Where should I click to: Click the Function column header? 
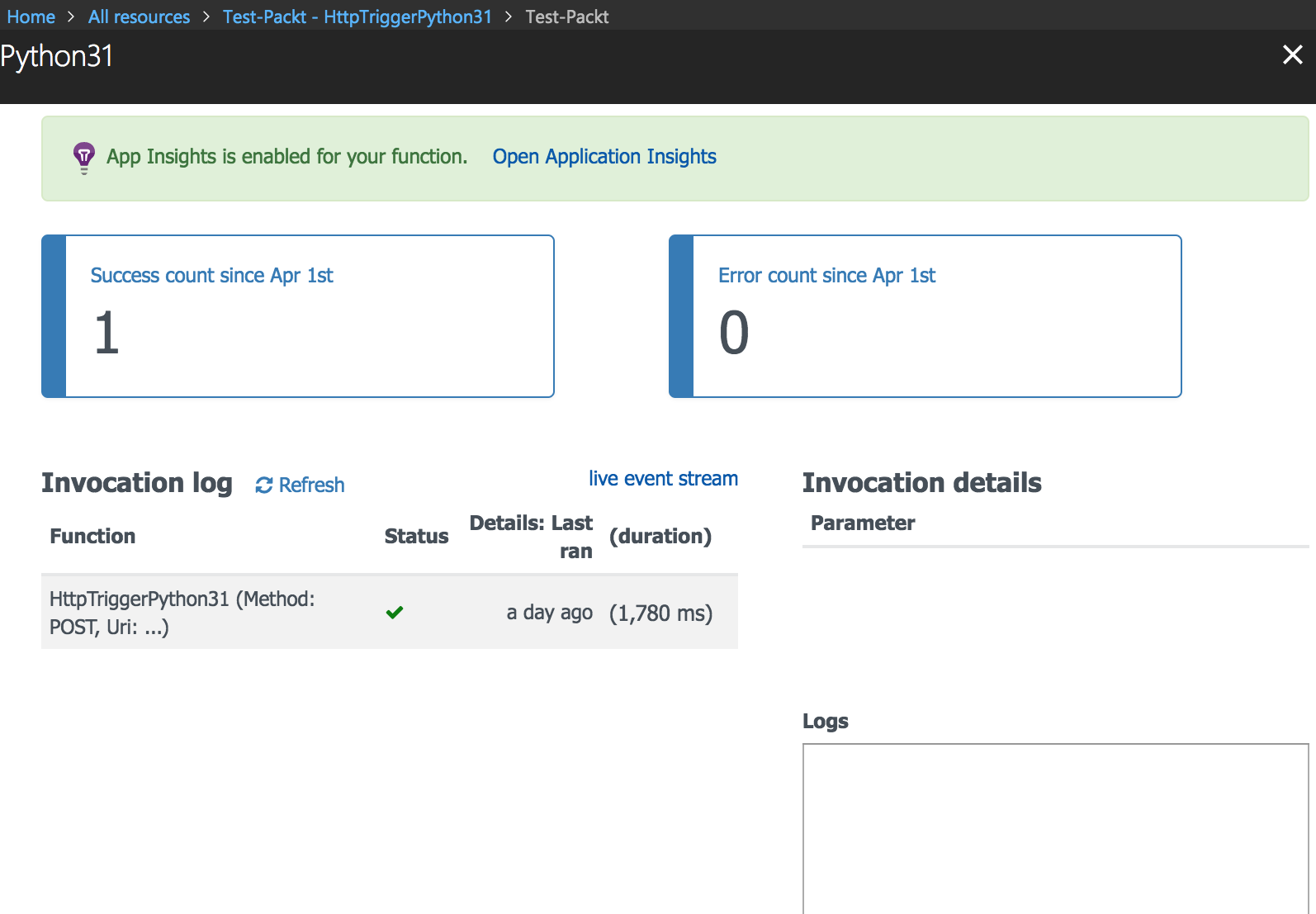(92, 537)
